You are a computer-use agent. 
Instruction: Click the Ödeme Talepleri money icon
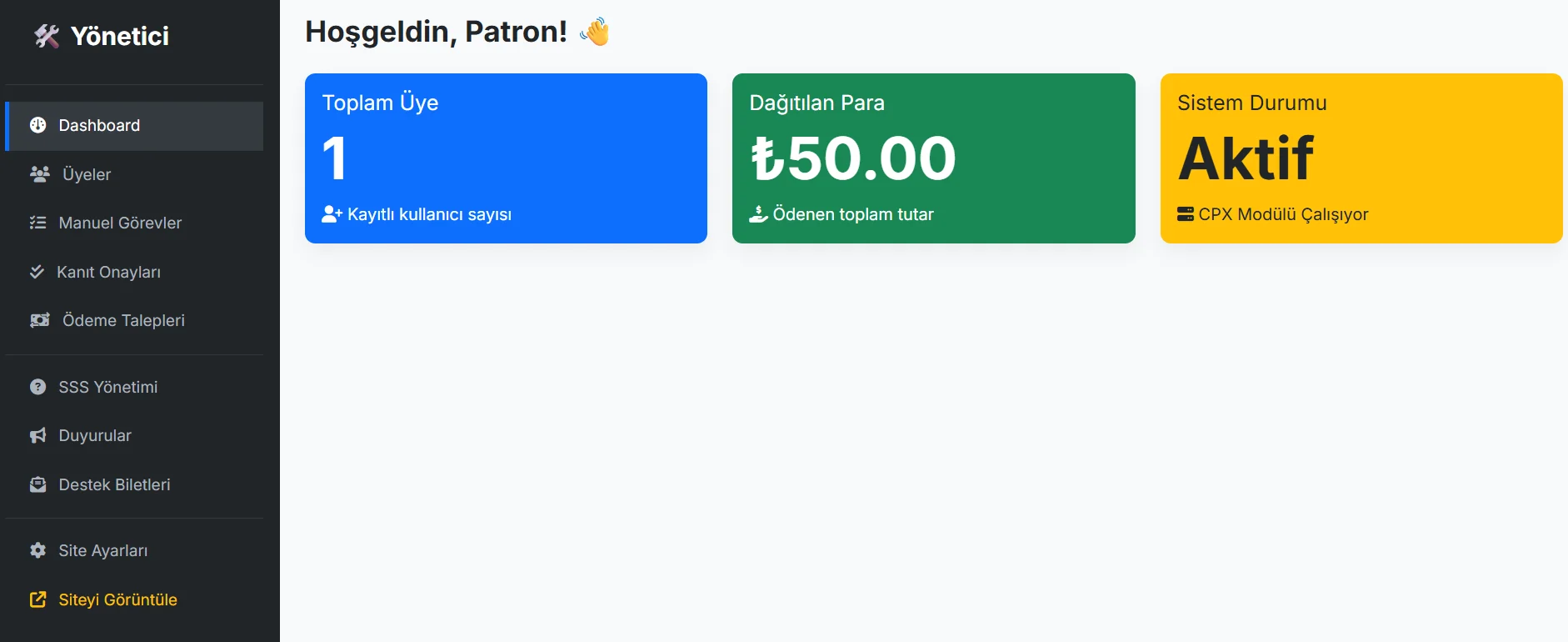click(40, 320)
